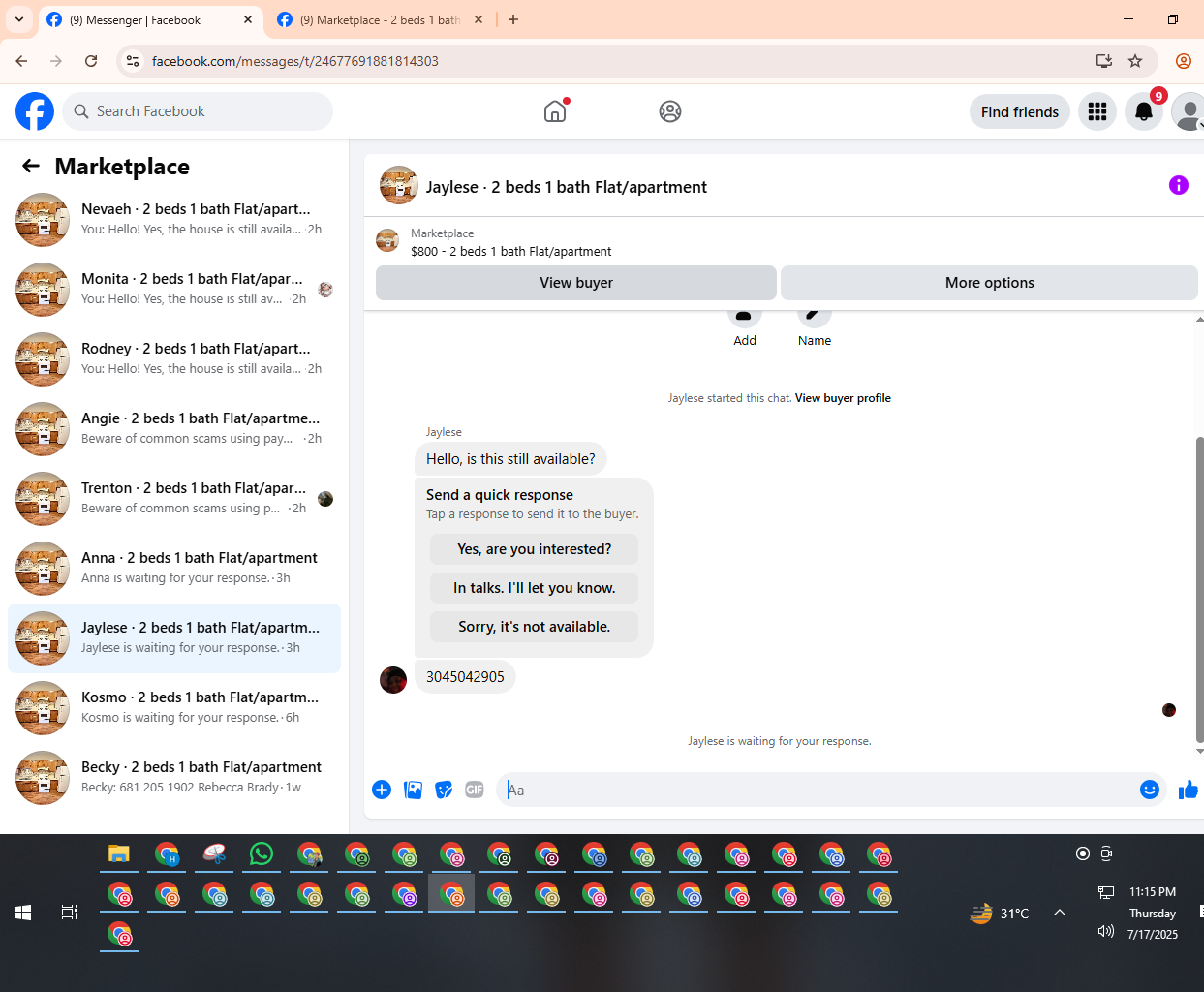Image resolution: width=1204 pixels, height=992 pixels.
Task: Go back with browser back arrow
Action: click(21, 61)
